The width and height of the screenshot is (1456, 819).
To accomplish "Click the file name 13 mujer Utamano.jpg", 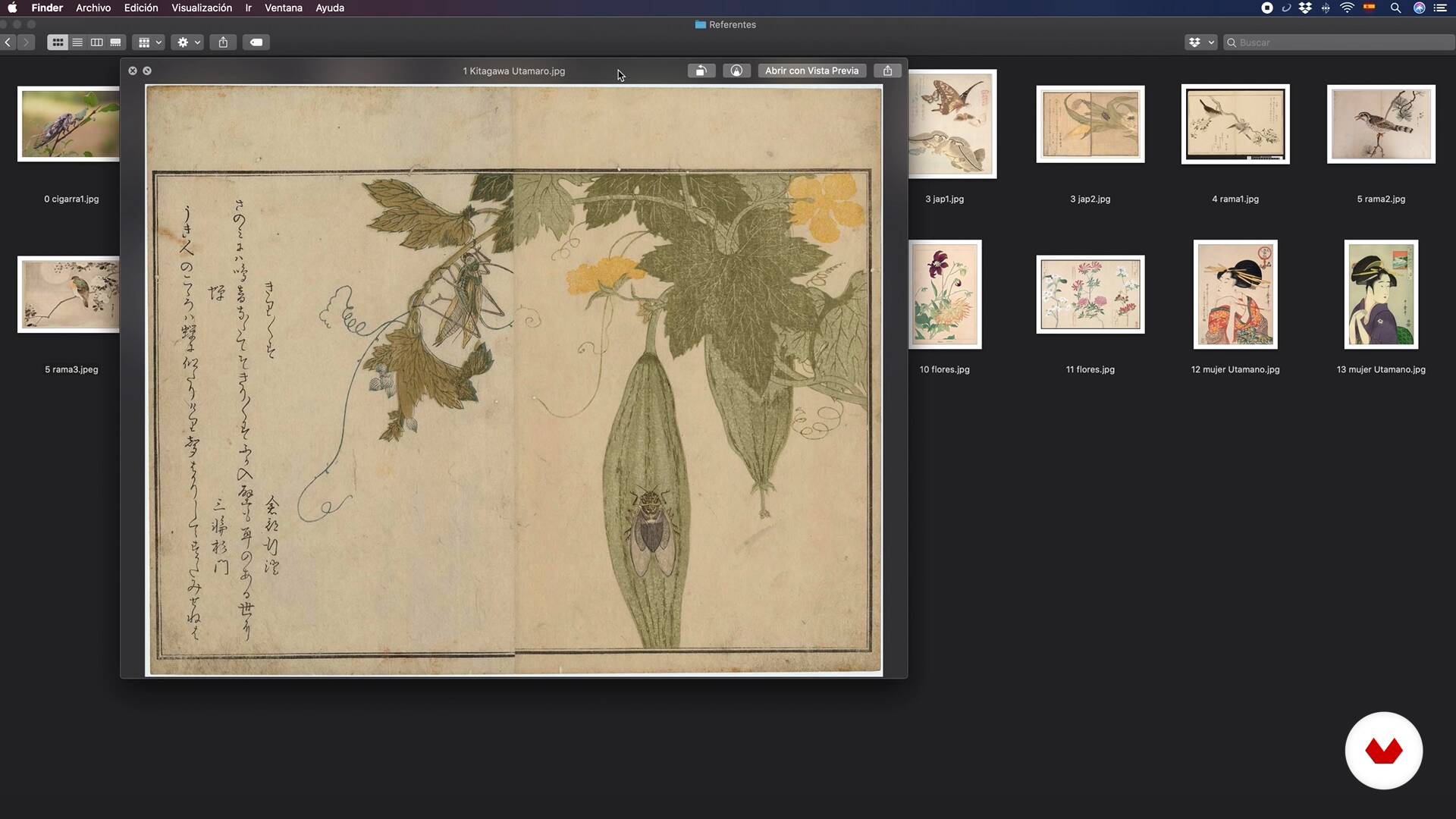I will click(1381, 369).
